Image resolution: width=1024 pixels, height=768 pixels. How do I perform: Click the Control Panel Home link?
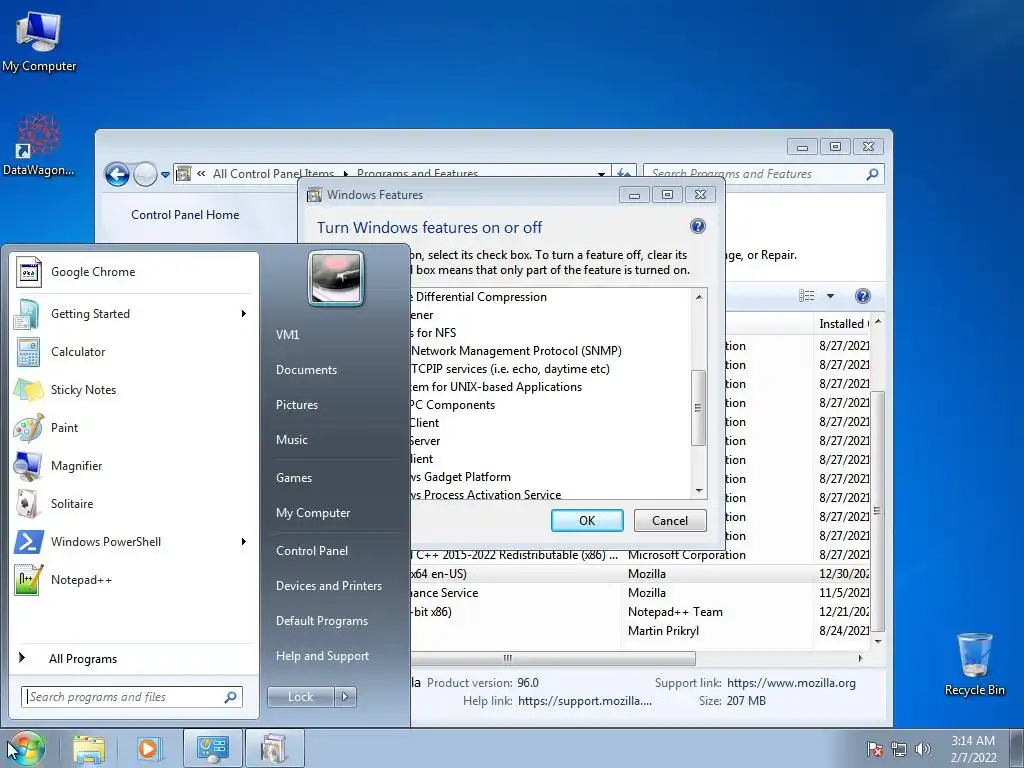point(185,215)
